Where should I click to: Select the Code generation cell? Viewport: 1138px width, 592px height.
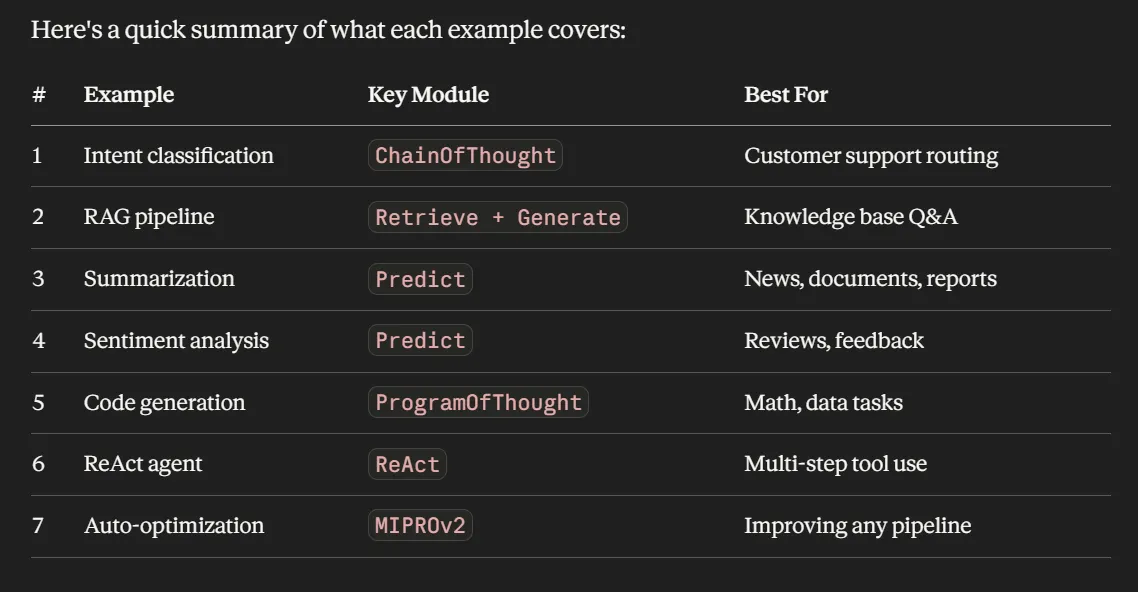[165, 403]
